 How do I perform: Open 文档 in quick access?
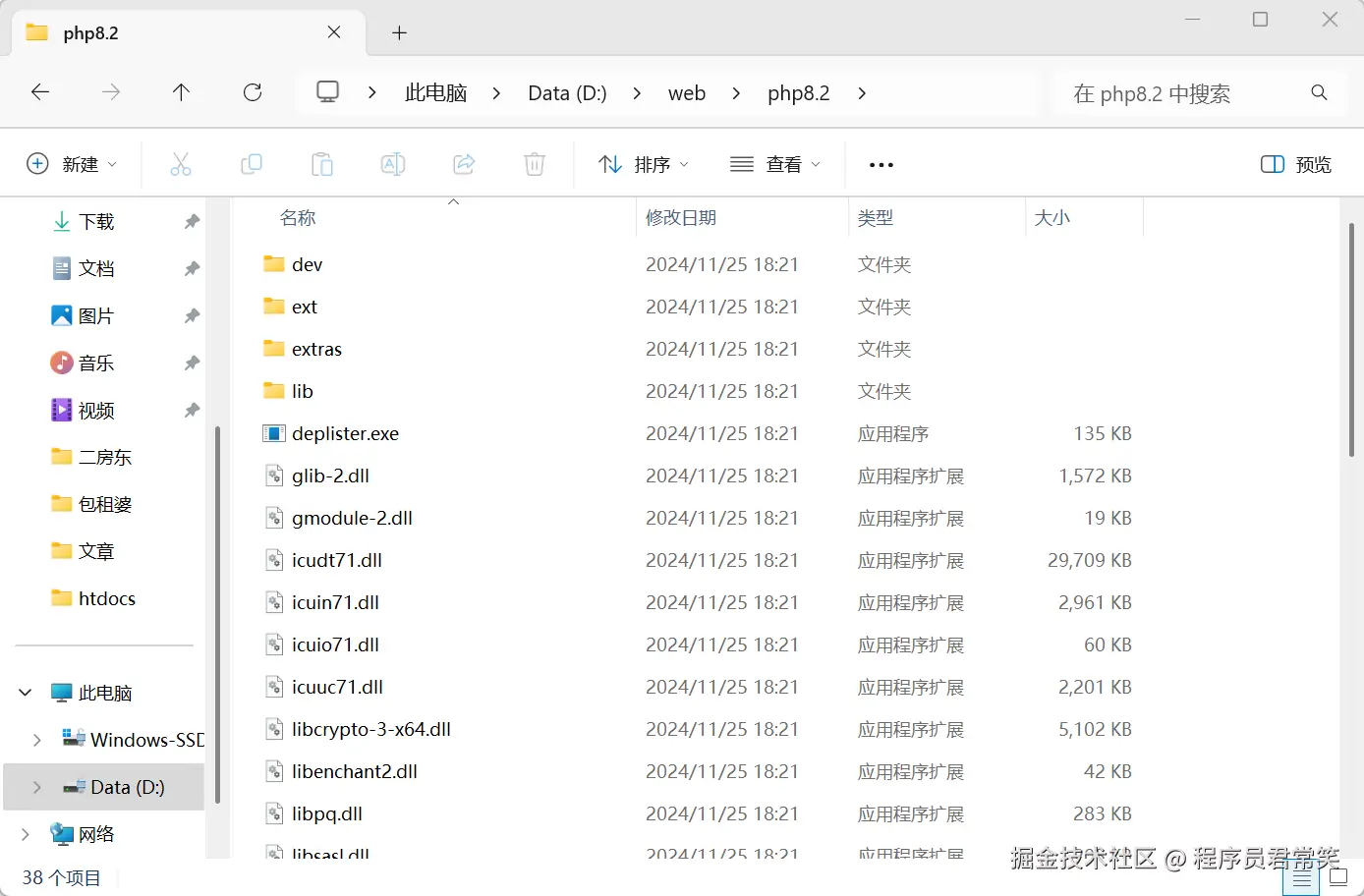point(96,269)
